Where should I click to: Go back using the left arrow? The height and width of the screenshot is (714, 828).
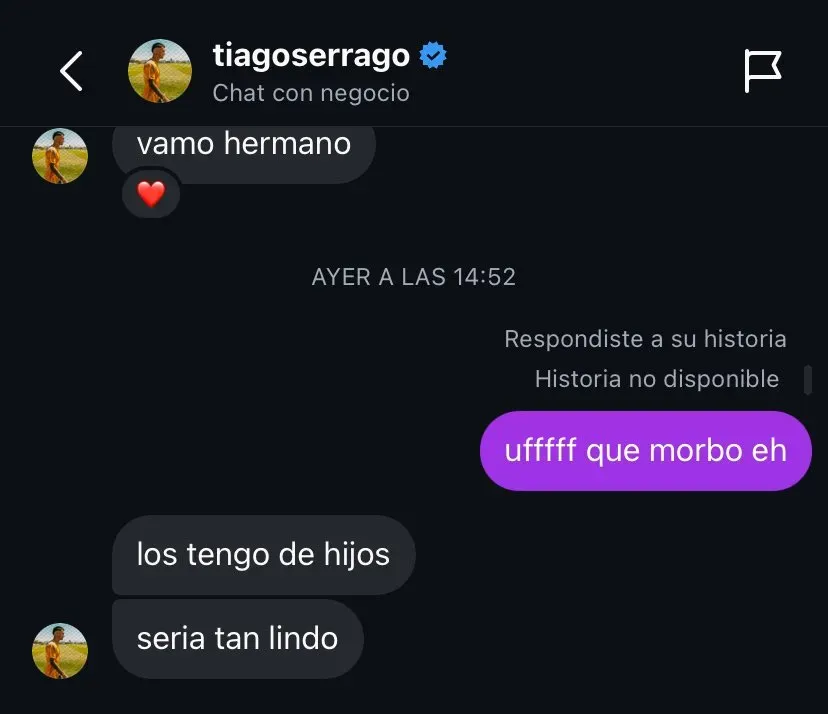pyautogui.click(x=71, y=71)
